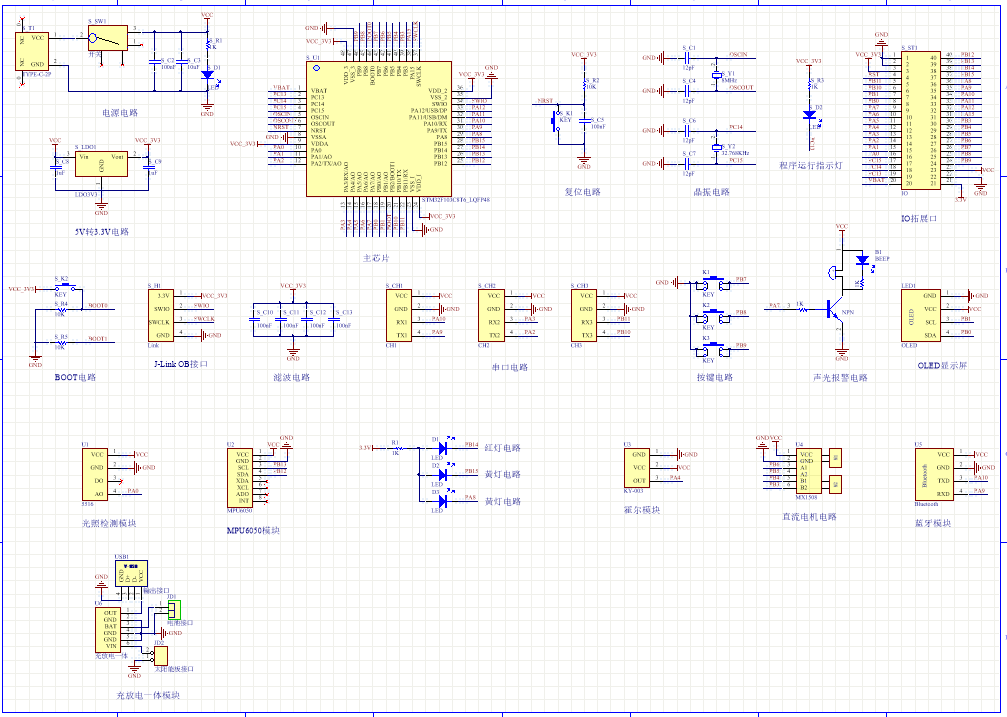
Task: Select LED D2 on PB15
Action: [442, 474]
